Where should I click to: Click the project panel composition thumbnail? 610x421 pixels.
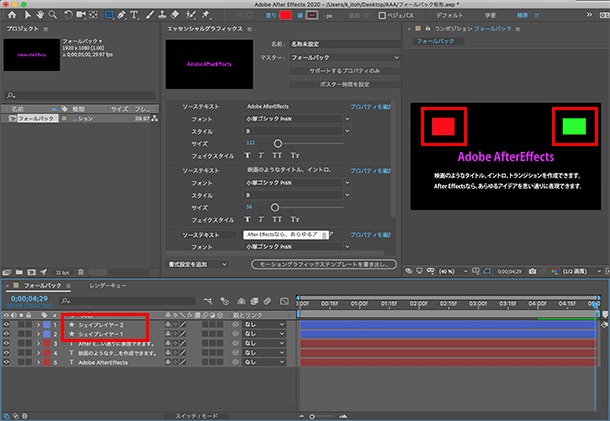click(32, 54)
